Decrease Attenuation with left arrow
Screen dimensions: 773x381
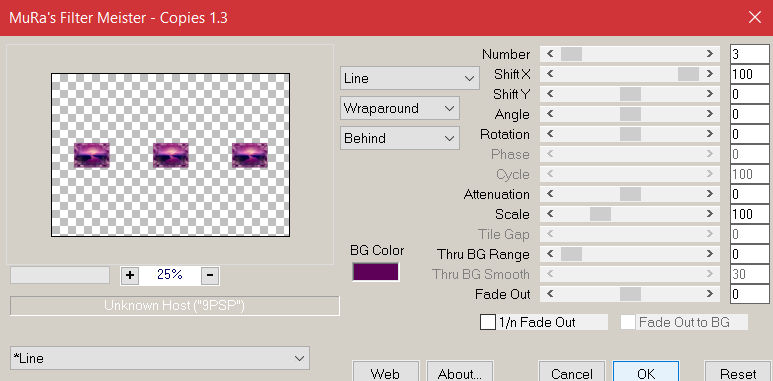tap(550, 194)
